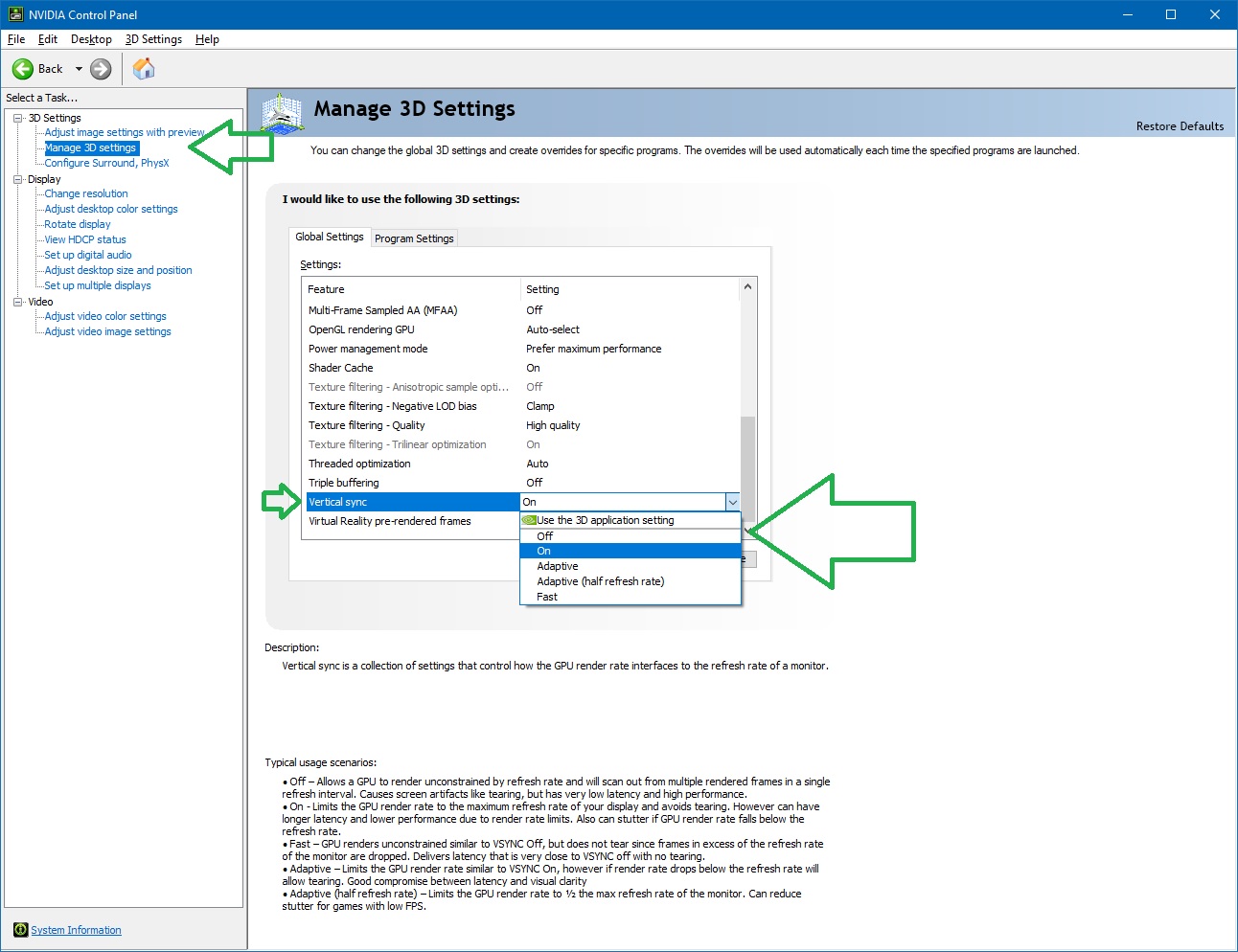1238x952 pixels.
Task: Open the Back button history dropdown arrow
Action: coord(79,69)
